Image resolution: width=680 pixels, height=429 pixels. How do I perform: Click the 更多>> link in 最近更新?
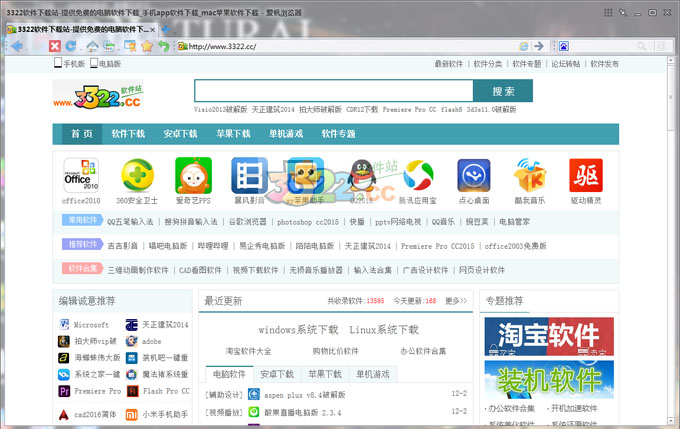(456, 301)
